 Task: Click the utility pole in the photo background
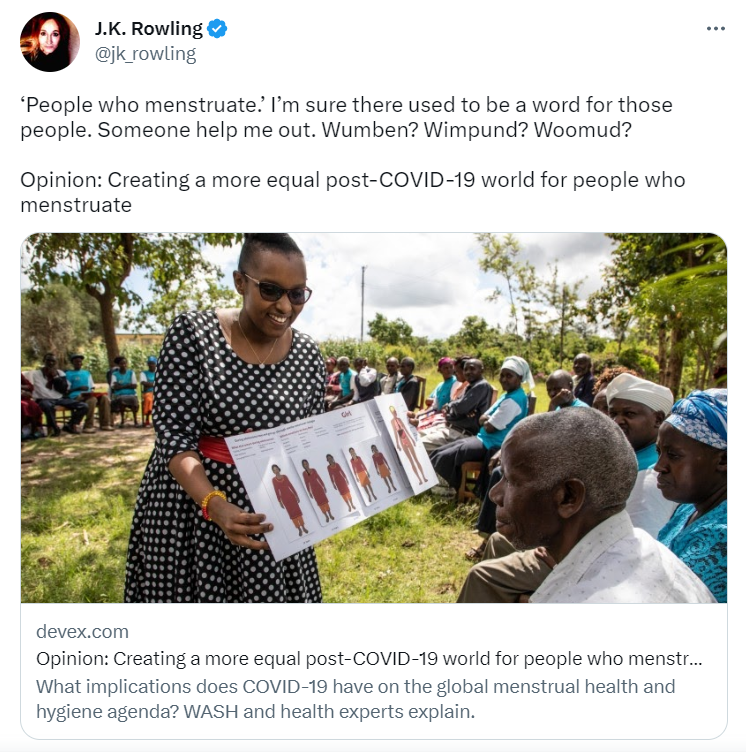363,303
